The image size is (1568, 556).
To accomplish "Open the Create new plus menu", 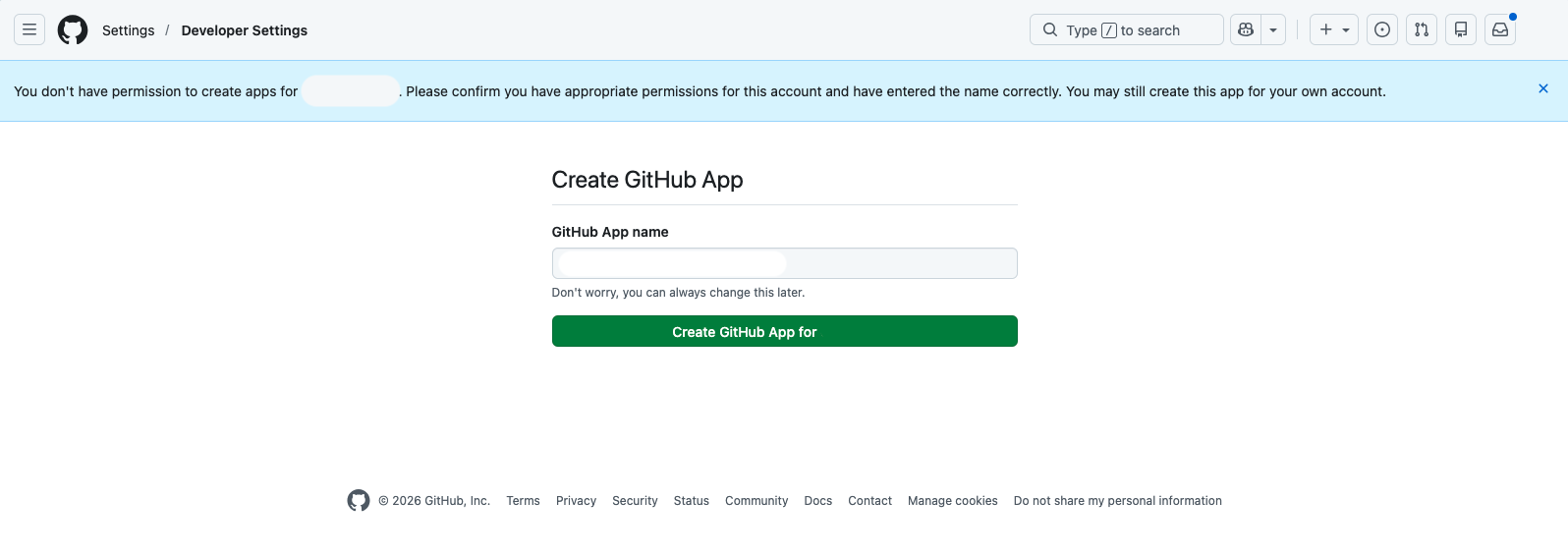I will click(1334, 29).
